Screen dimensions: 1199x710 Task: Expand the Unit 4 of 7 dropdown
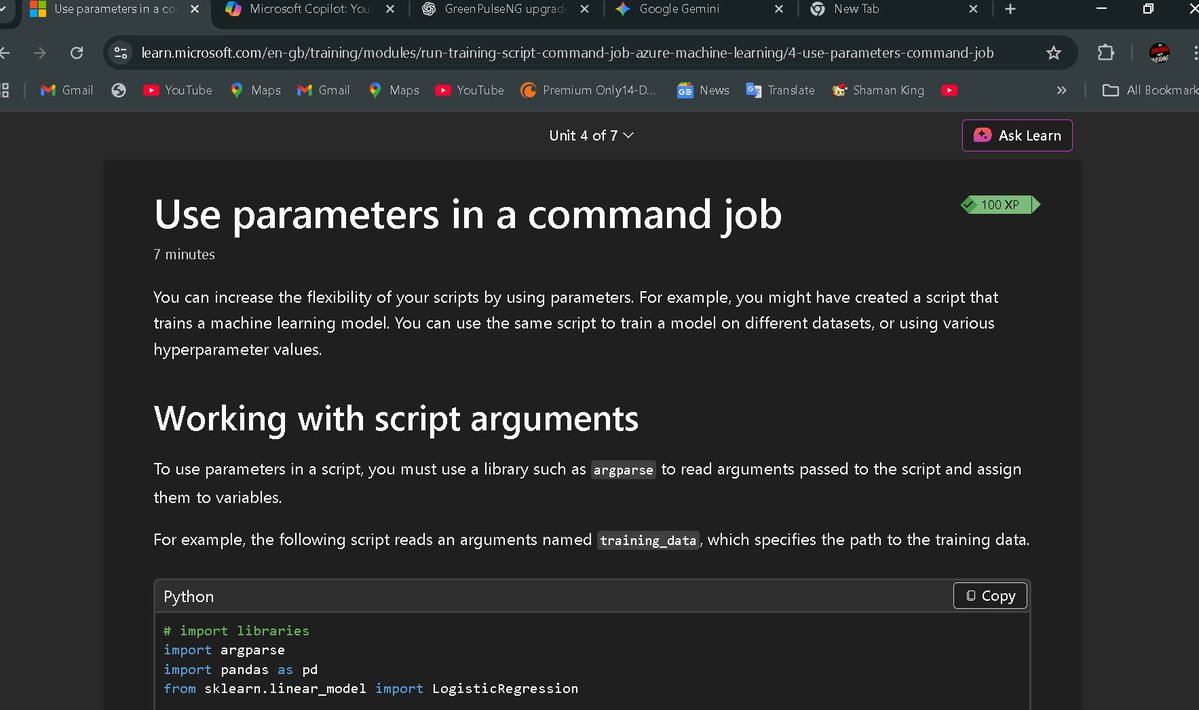591,135
